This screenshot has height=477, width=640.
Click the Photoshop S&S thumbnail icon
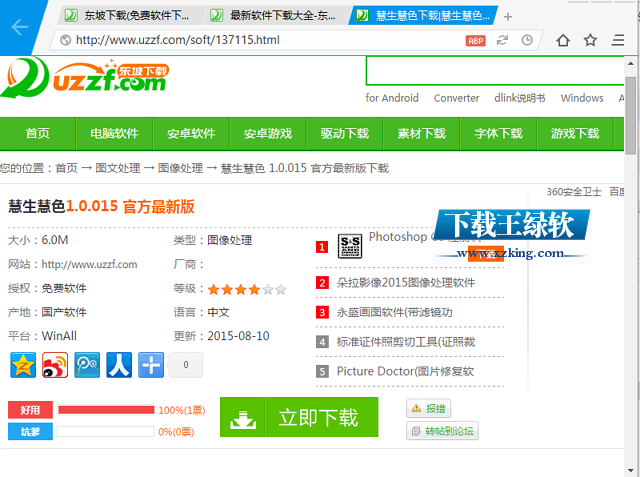pyautogui.click(x=350, y=246)
